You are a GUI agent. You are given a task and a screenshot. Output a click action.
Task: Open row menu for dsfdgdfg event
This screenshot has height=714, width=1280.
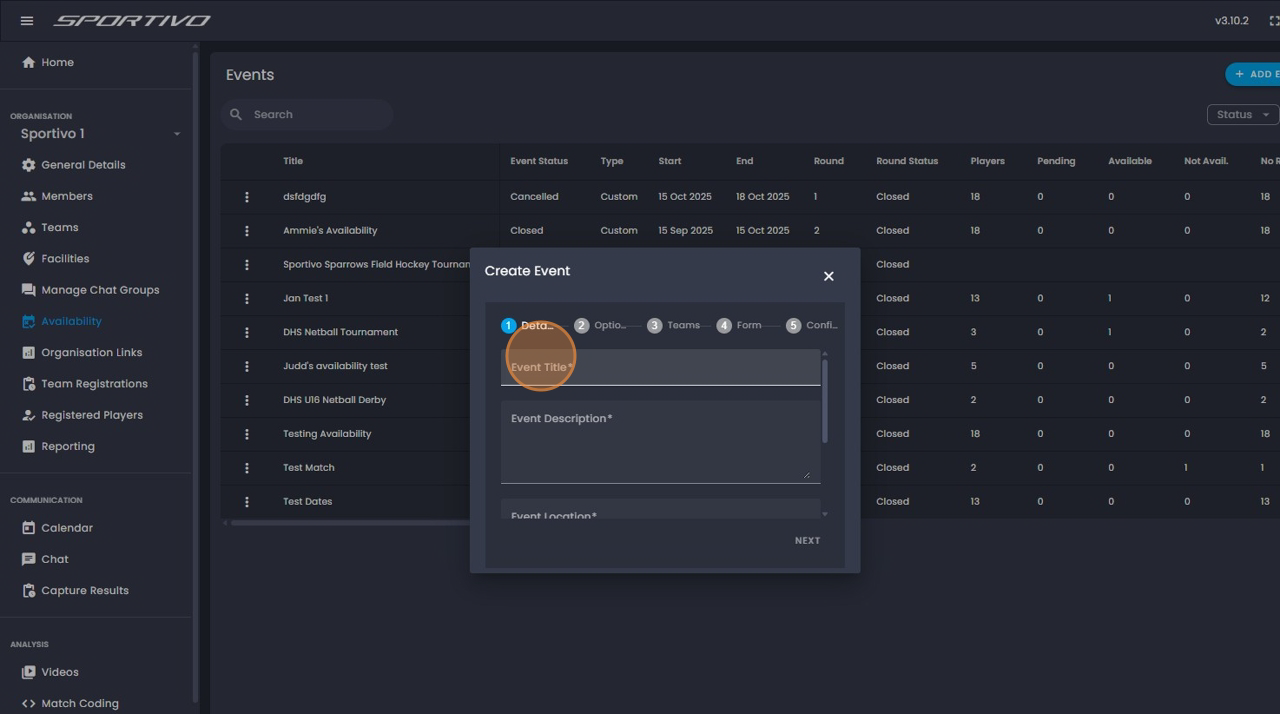coord(247,197)
